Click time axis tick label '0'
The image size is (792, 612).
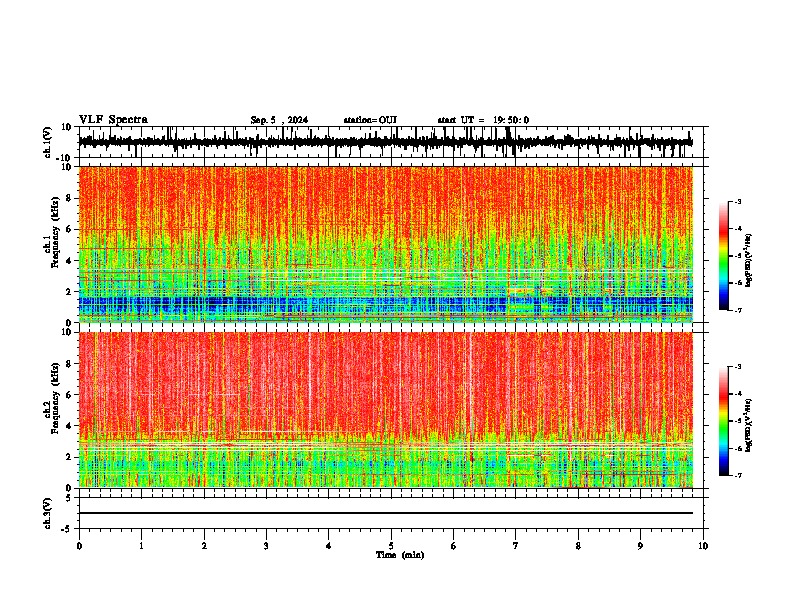click(79, 546)
